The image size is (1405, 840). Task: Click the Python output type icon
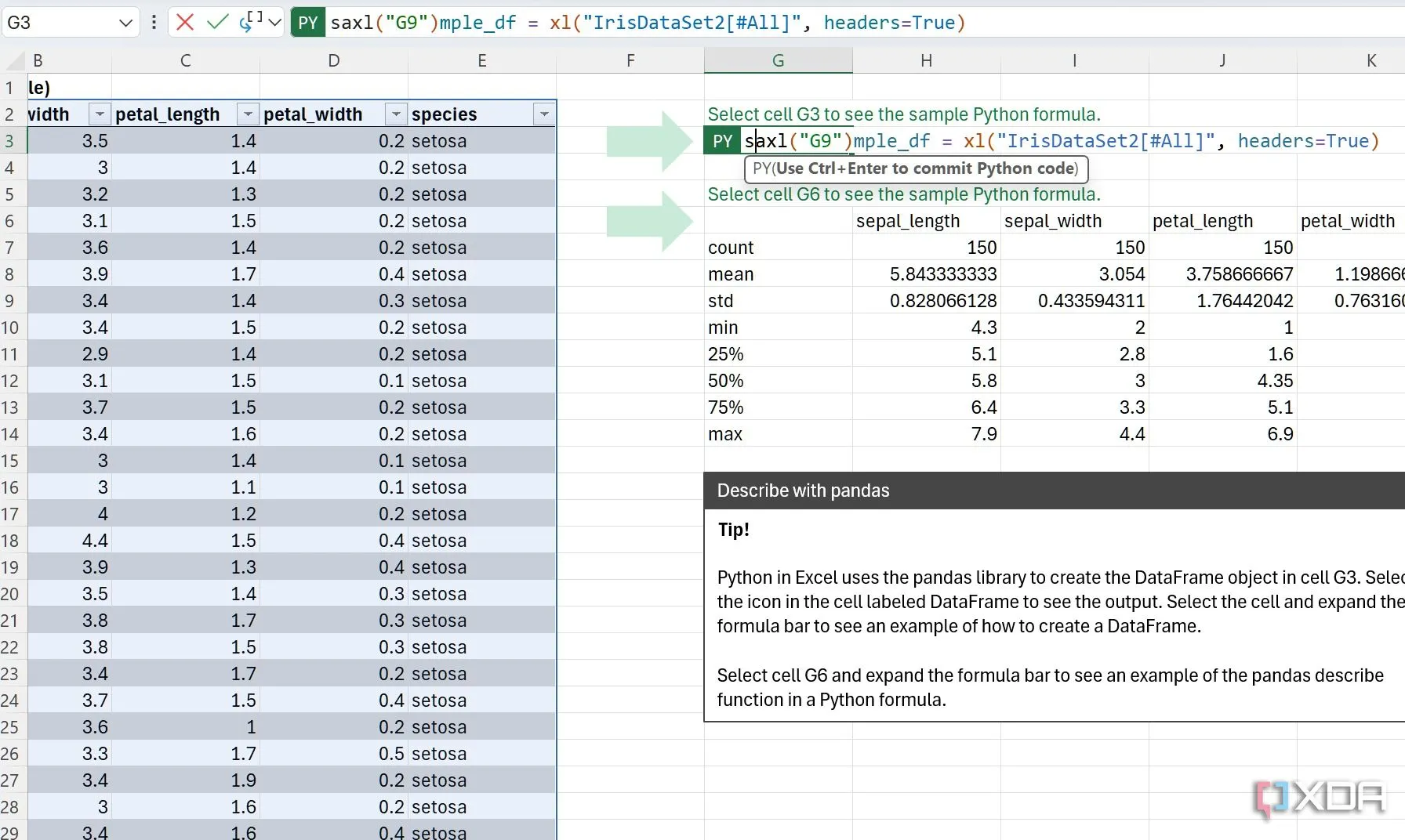pos(250,21)
